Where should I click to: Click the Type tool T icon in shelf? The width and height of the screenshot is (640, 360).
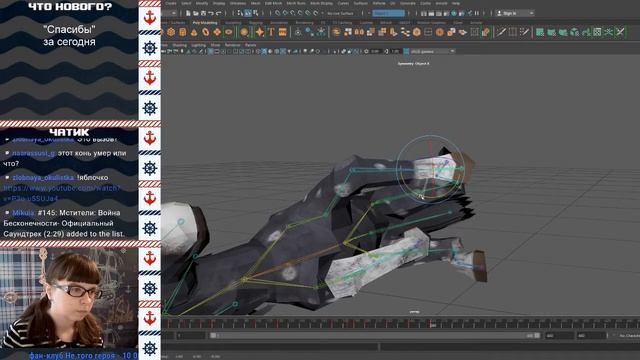(x=271, y=32)
